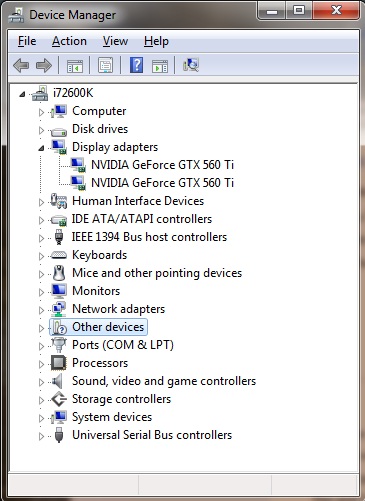Open the Properties toolbar icon
Screen dimensions: 365x501
[x=105, y=65]
